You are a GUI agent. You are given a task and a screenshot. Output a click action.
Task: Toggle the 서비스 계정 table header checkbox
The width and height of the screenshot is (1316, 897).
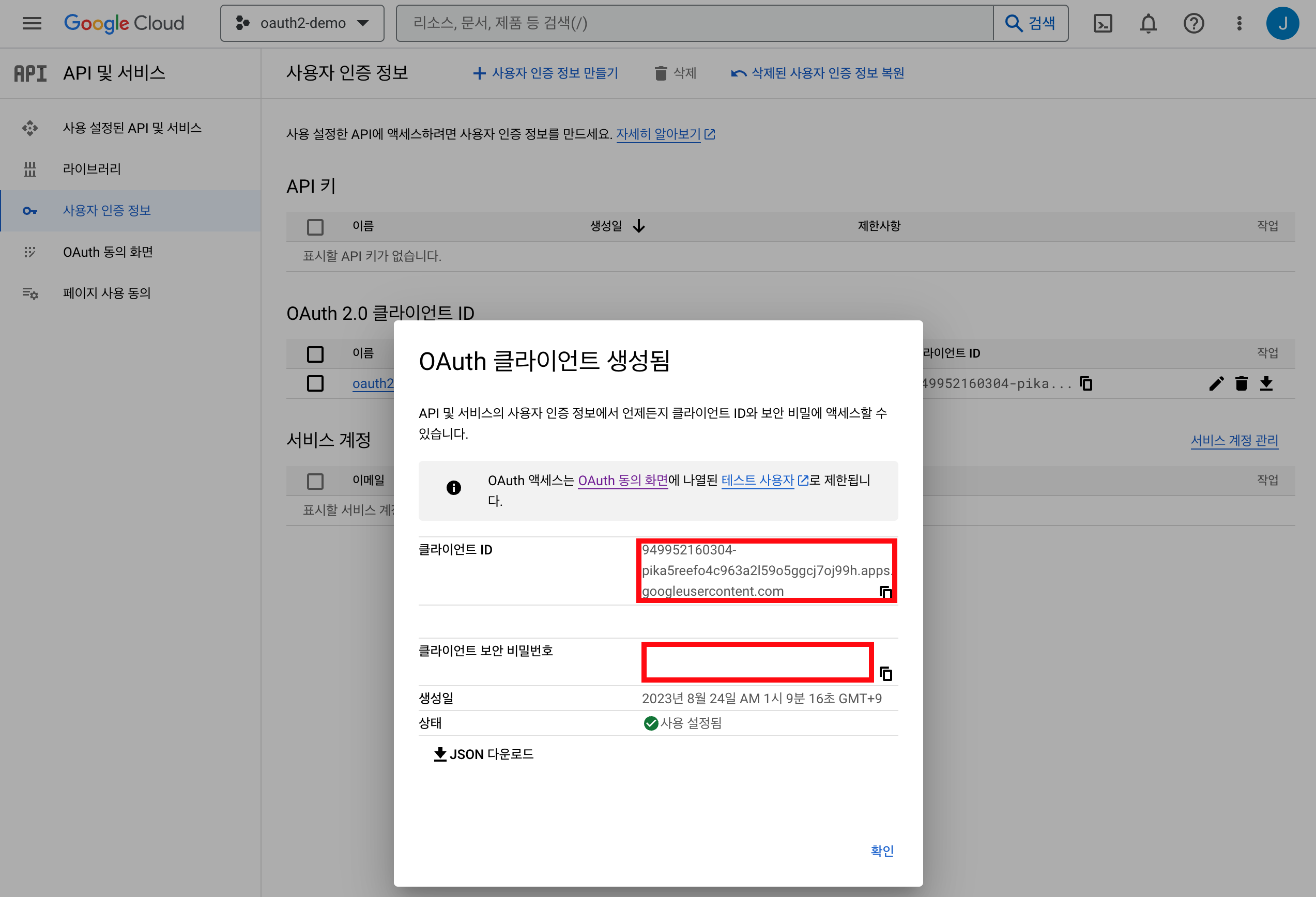click(315, 481)
